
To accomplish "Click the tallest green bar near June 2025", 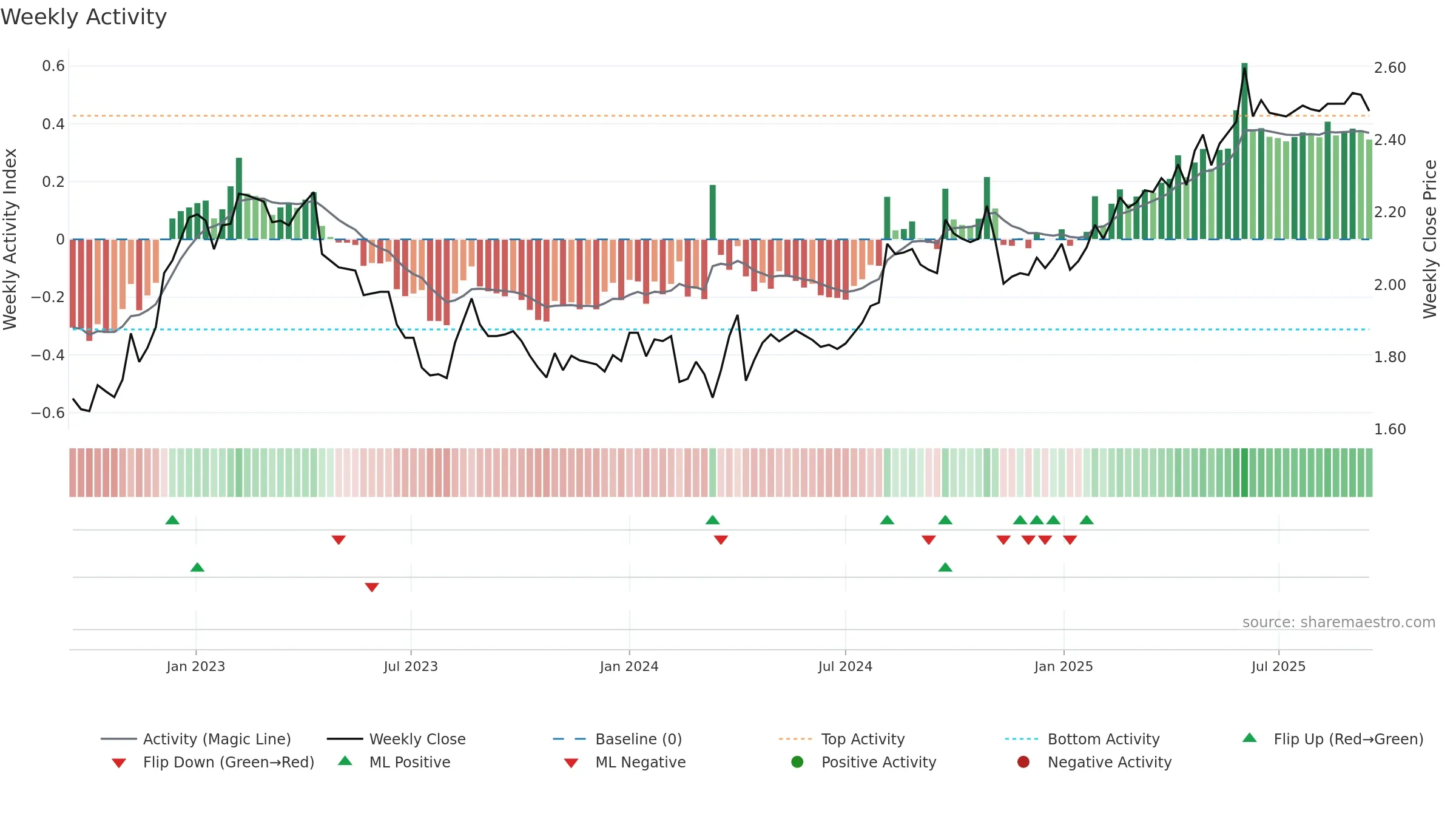I will (x=1244, y=151).
